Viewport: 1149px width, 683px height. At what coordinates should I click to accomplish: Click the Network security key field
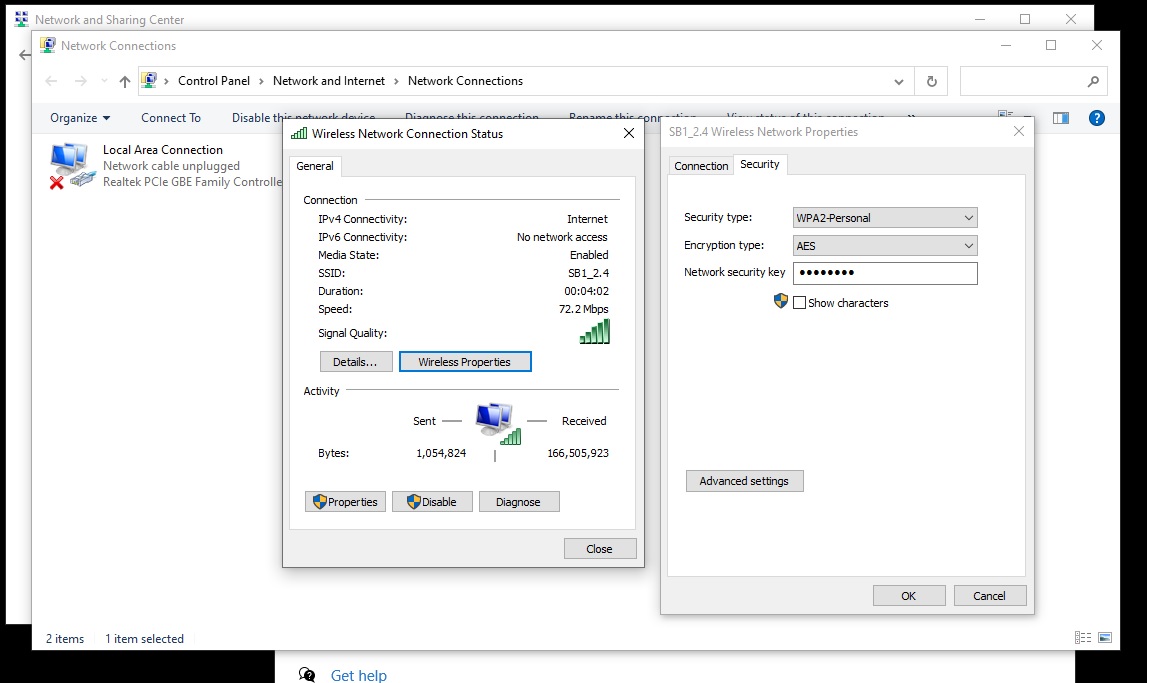885,273
